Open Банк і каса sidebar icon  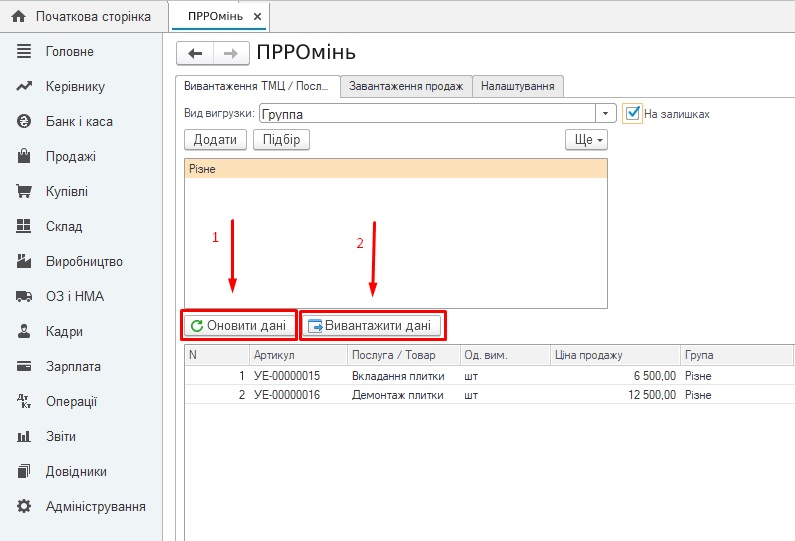[x=25, y=121]
